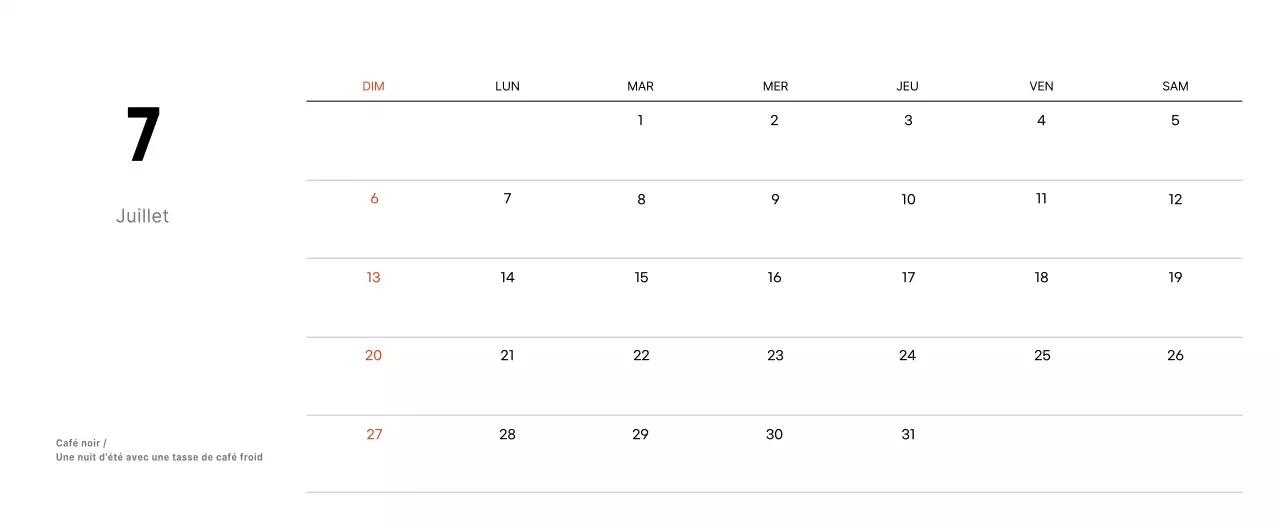The image size is (1280, 522).
Task: Pick the date 9 on Wednesday
Action: tap(775, 199)
